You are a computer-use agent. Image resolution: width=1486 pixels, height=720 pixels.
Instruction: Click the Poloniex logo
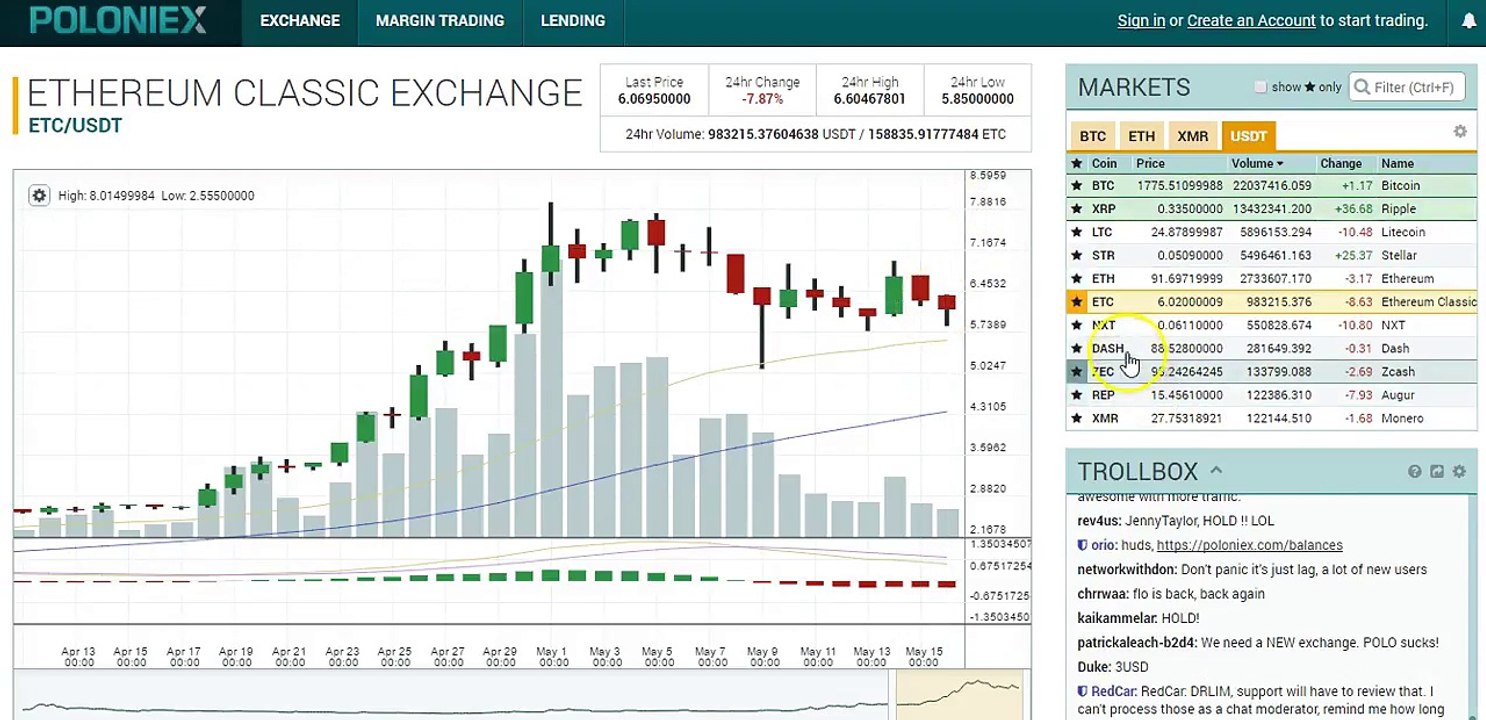click(118, 20)
